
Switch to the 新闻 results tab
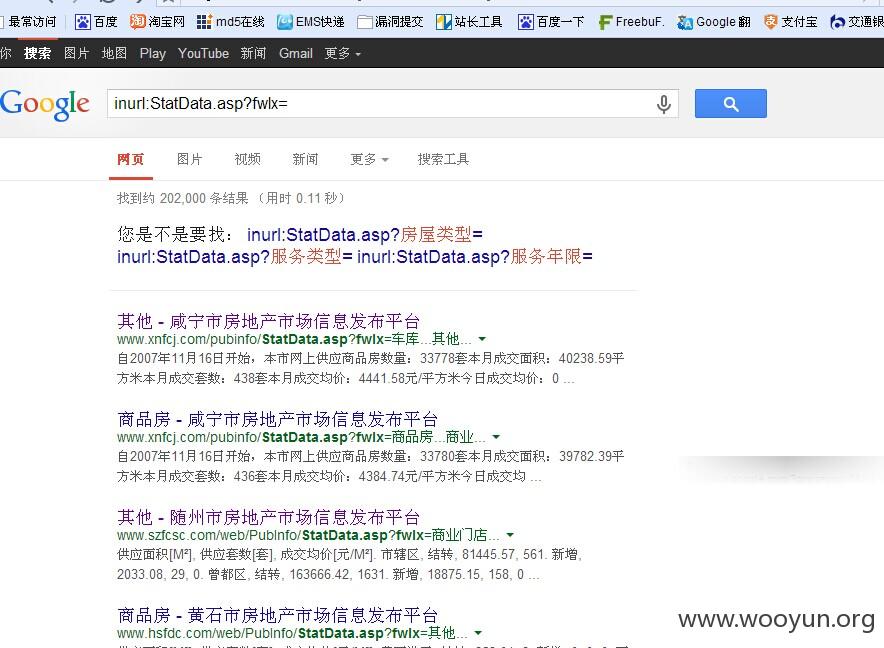[305, 160]
